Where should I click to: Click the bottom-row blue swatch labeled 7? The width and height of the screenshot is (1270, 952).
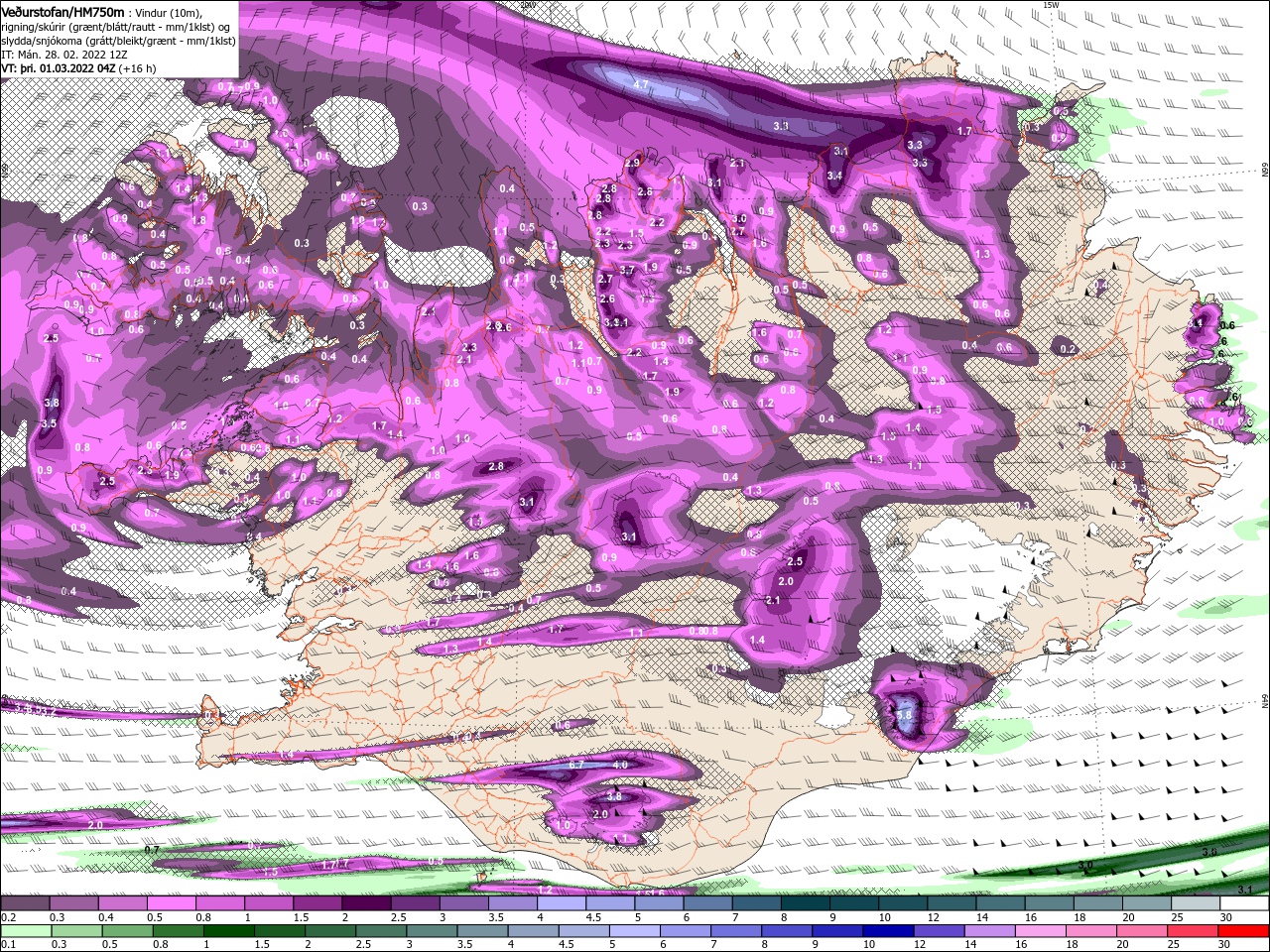point(736,931)
